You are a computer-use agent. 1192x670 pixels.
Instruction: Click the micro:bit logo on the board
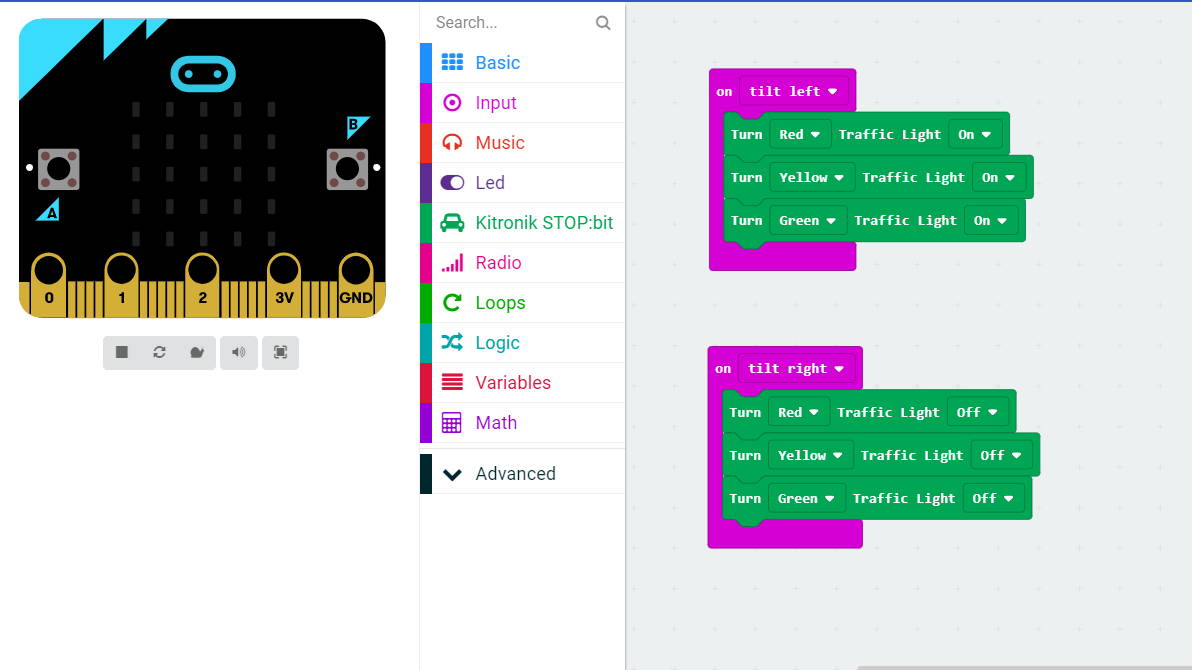point(203,74)
